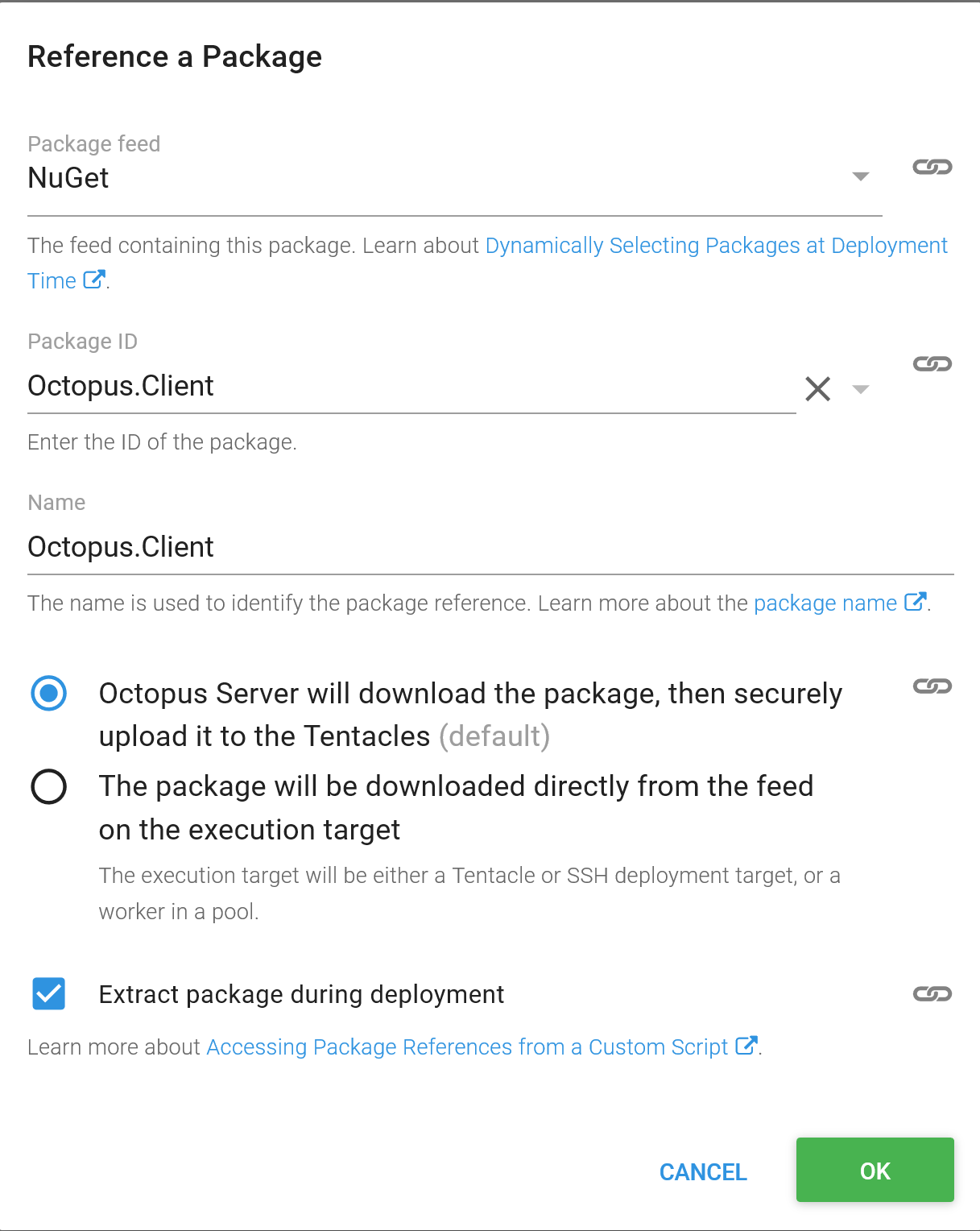980x1231 pixels.
Task: Select 'Octopus Server will download the package' option
Action: click(48, 691)
